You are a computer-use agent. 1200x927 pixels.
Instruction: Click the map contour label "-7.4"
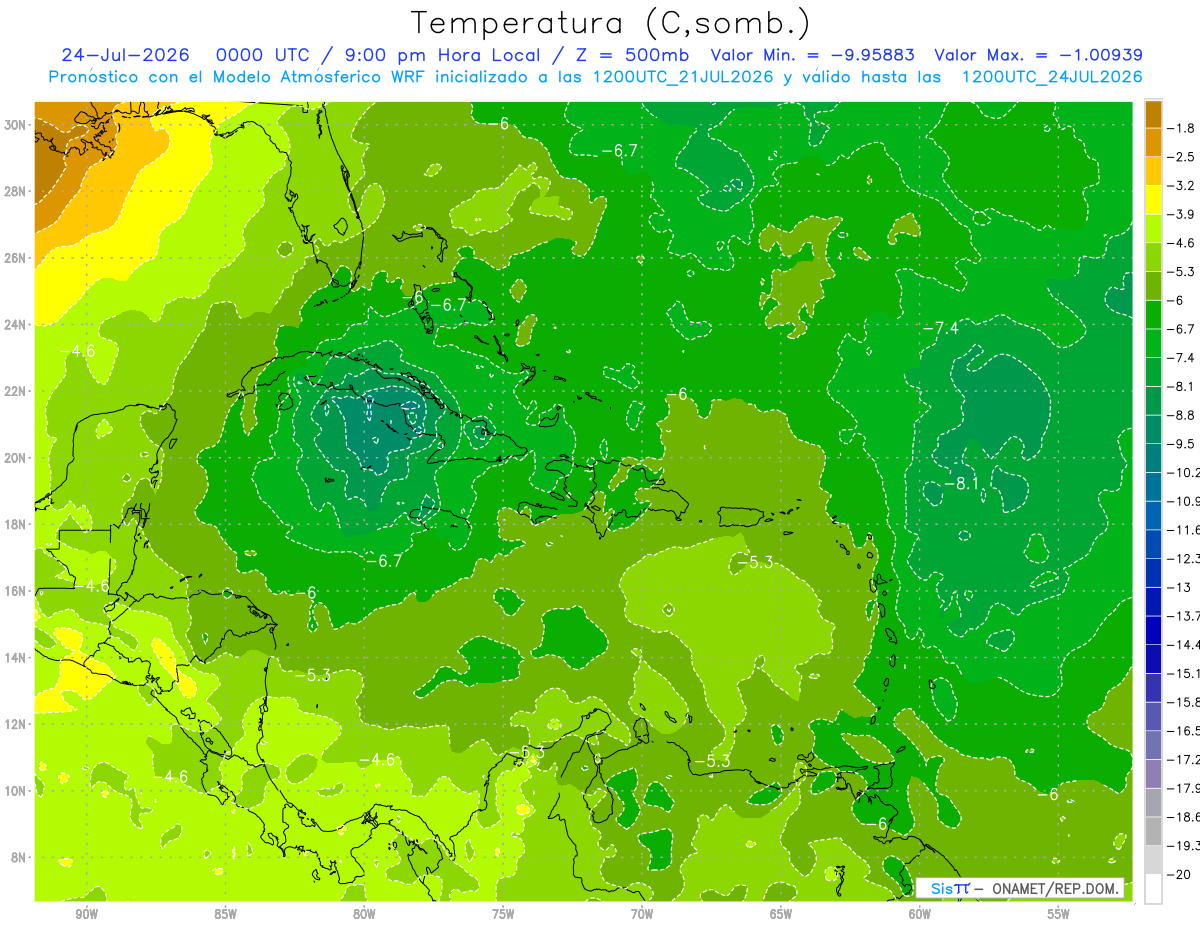point(940,328)
